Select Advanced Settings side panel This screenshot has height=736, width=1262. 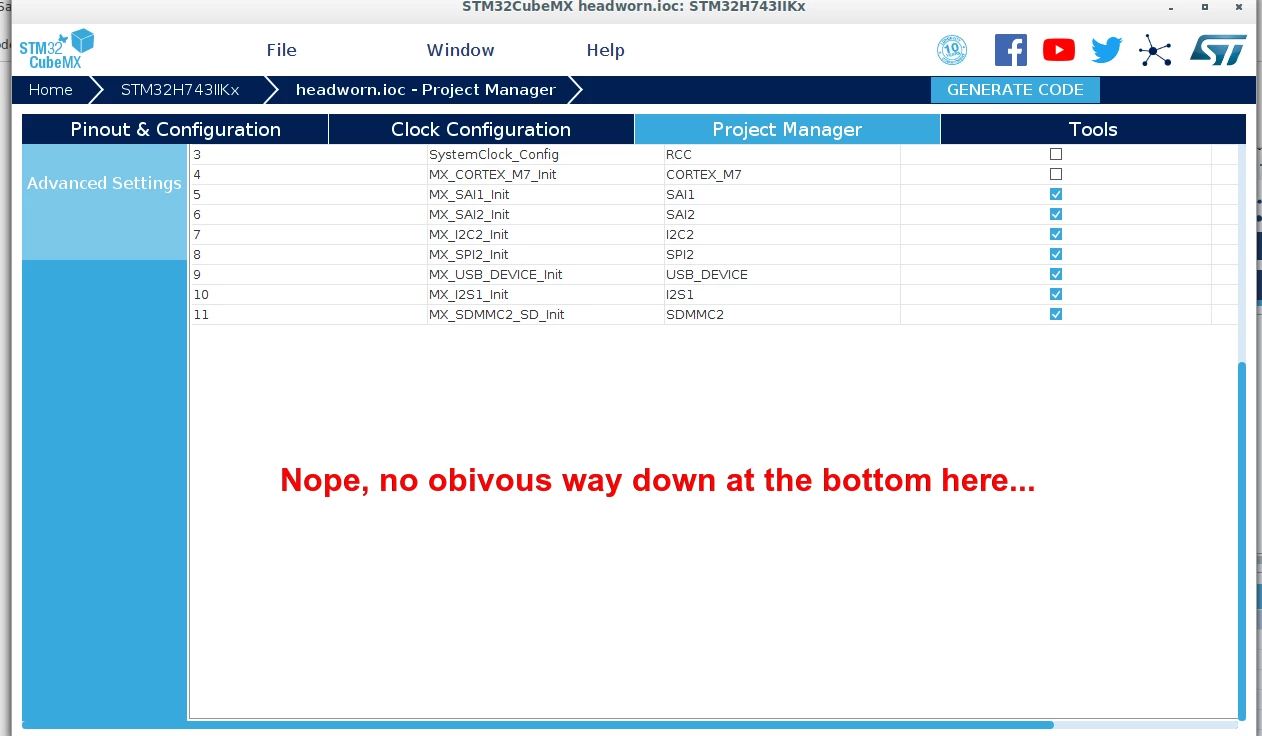(x=104, y=183)
